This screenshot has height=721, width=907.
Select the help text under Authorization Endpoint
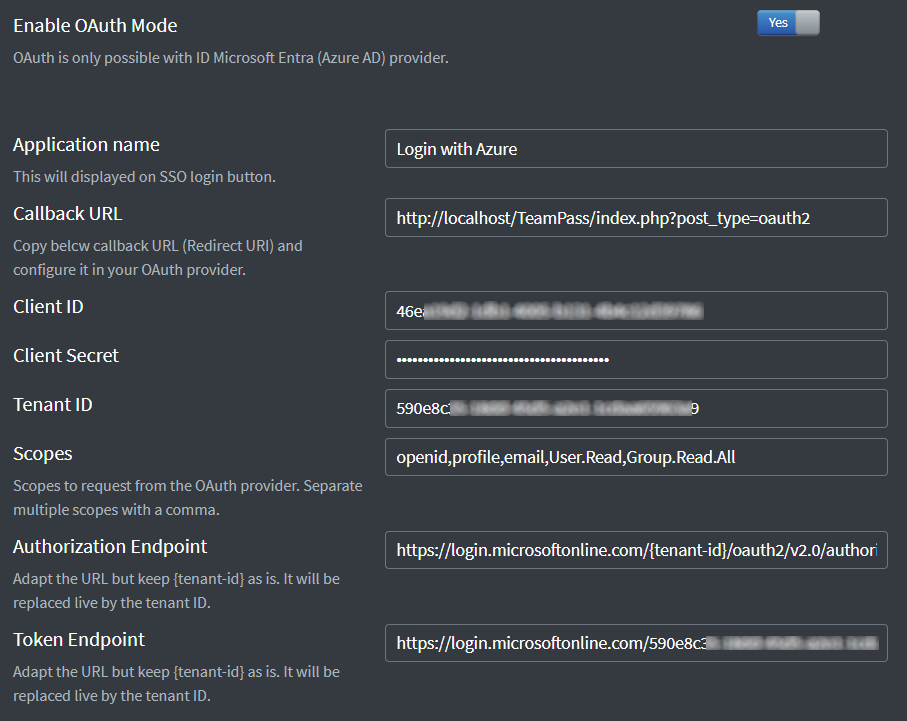click(176, 591)
